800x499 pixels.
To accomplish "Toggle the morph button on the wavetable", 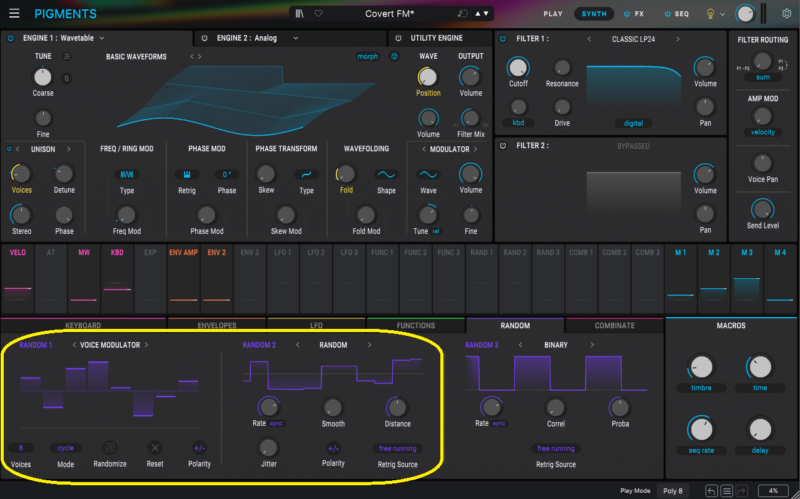I will point(367,56).
